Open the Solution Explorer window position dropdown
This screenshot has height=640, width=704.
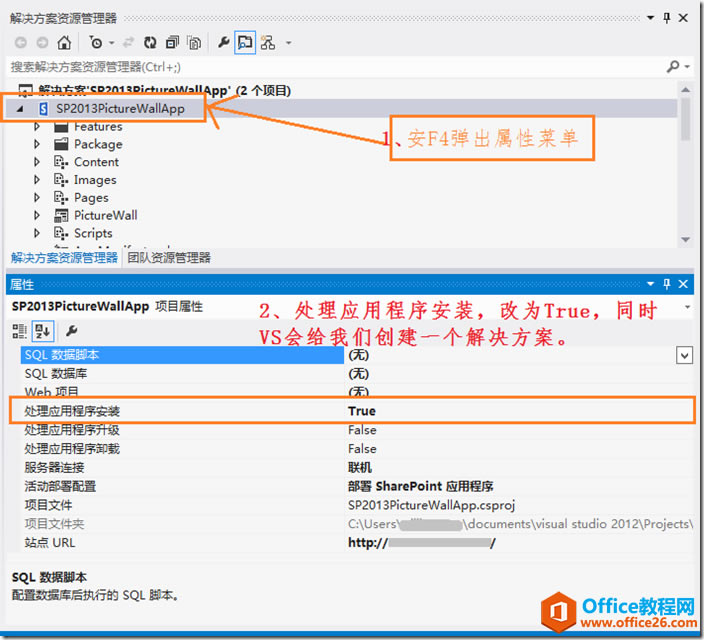[650, 18]
